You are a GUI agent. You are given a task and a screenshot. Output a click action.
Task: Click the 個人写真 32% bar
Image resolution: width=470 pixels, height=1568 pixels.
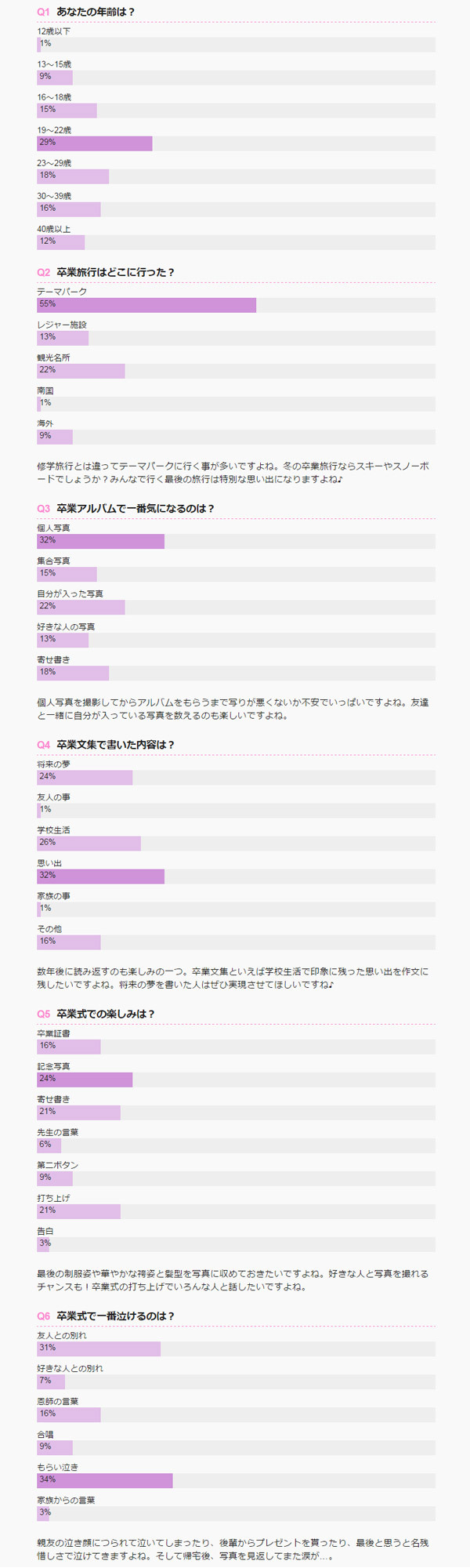tap(100, 540)
